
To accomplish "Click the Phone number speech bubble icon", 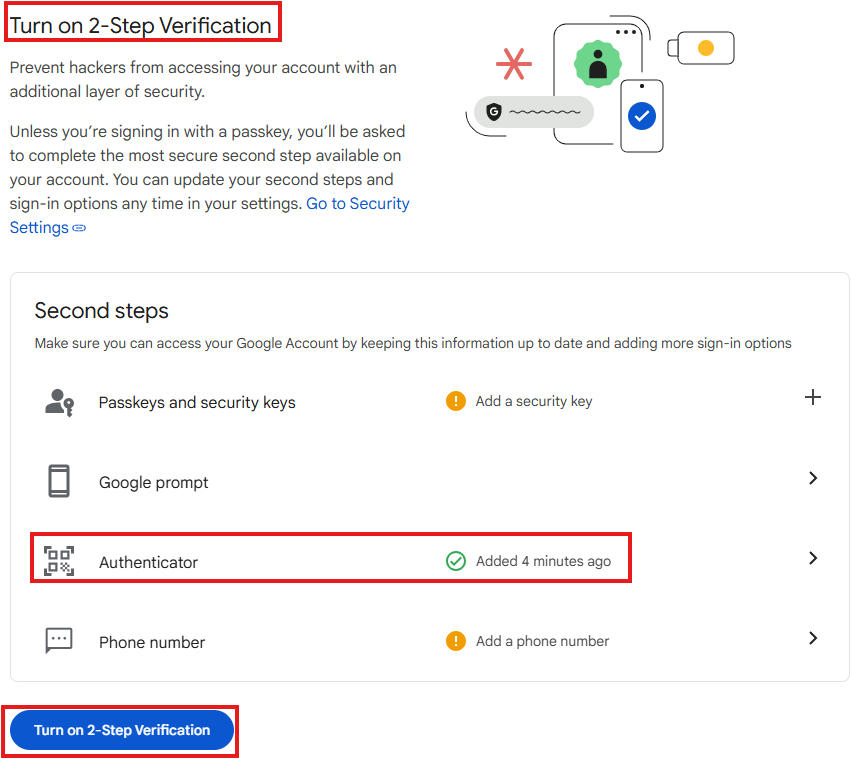I will [x=59, y=641].
